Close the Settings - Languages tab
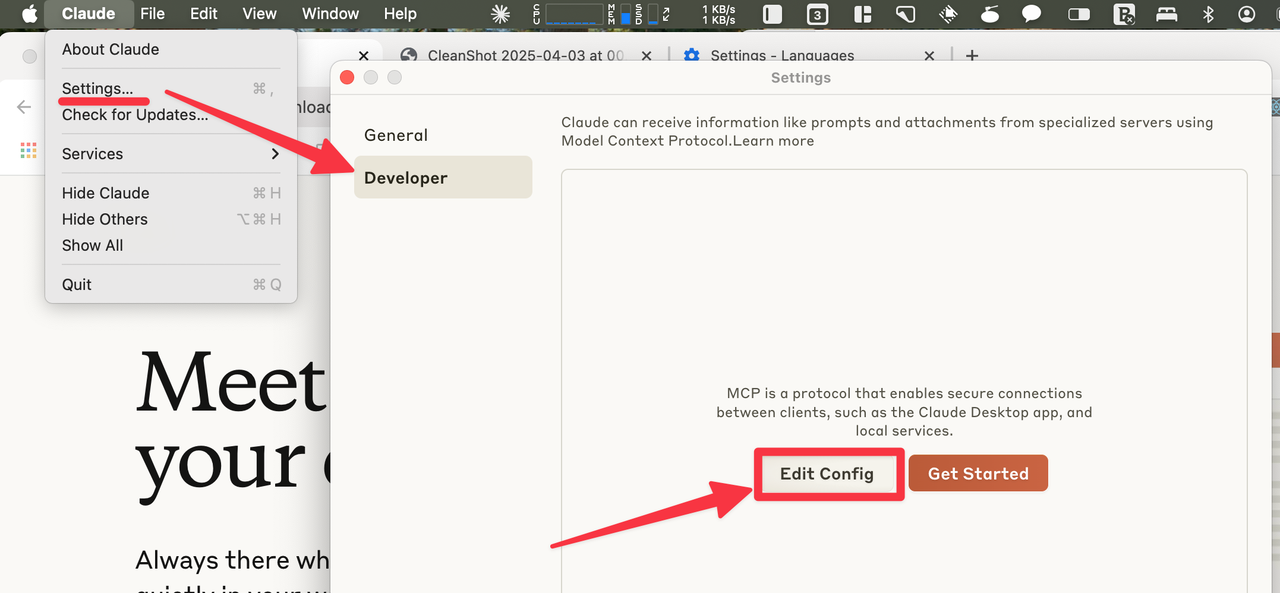Screen dimensions: 1280x593 coord(929,56)
